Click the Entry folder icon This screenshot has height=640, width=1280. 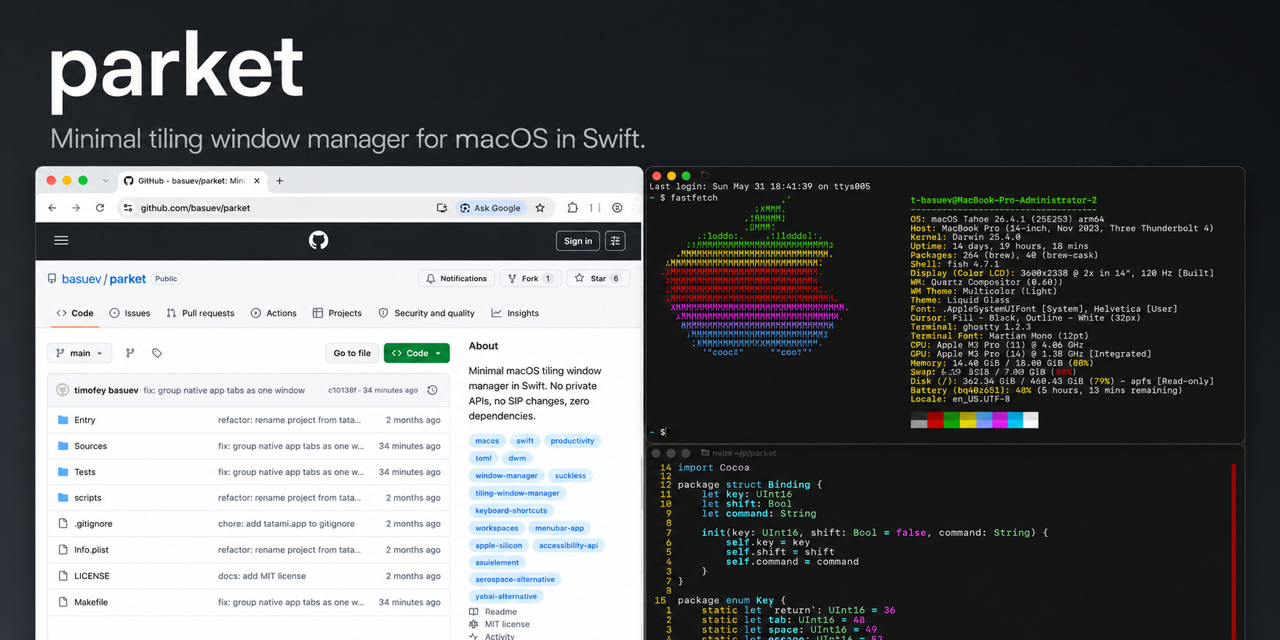click(x=63, y=420)
